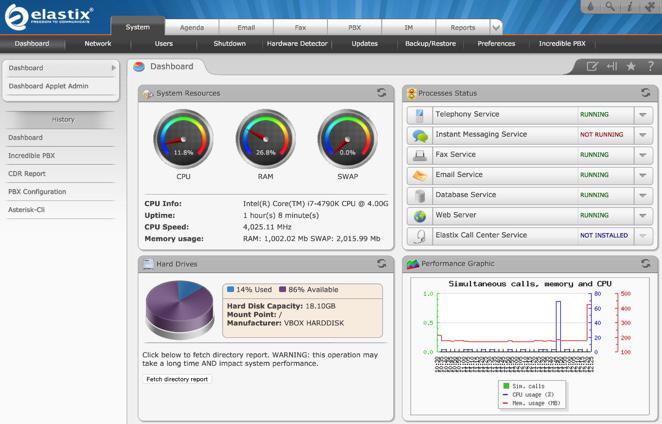Open Incredible PBX submenu item
The height and width of the screenshot is (424, 662).
coord(562,43)
